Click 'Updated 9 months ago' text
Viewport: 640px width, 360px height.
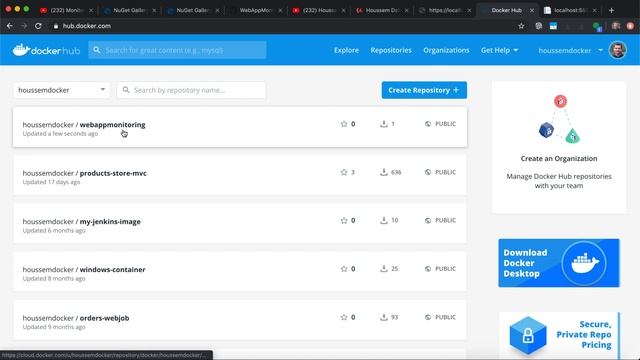[x=54, y=327]
